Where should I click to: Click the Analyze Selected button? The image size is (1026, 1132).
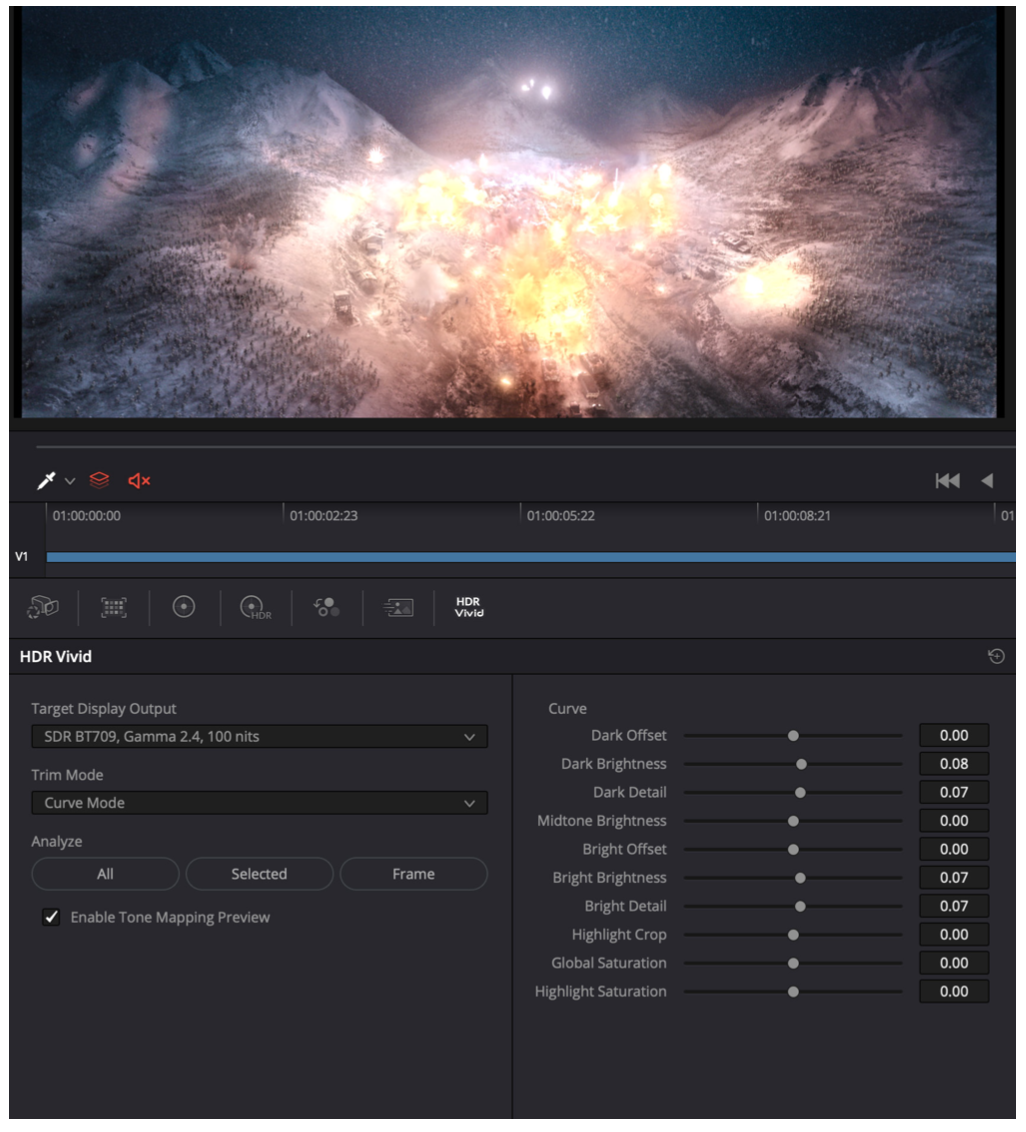tap(259, 874)
